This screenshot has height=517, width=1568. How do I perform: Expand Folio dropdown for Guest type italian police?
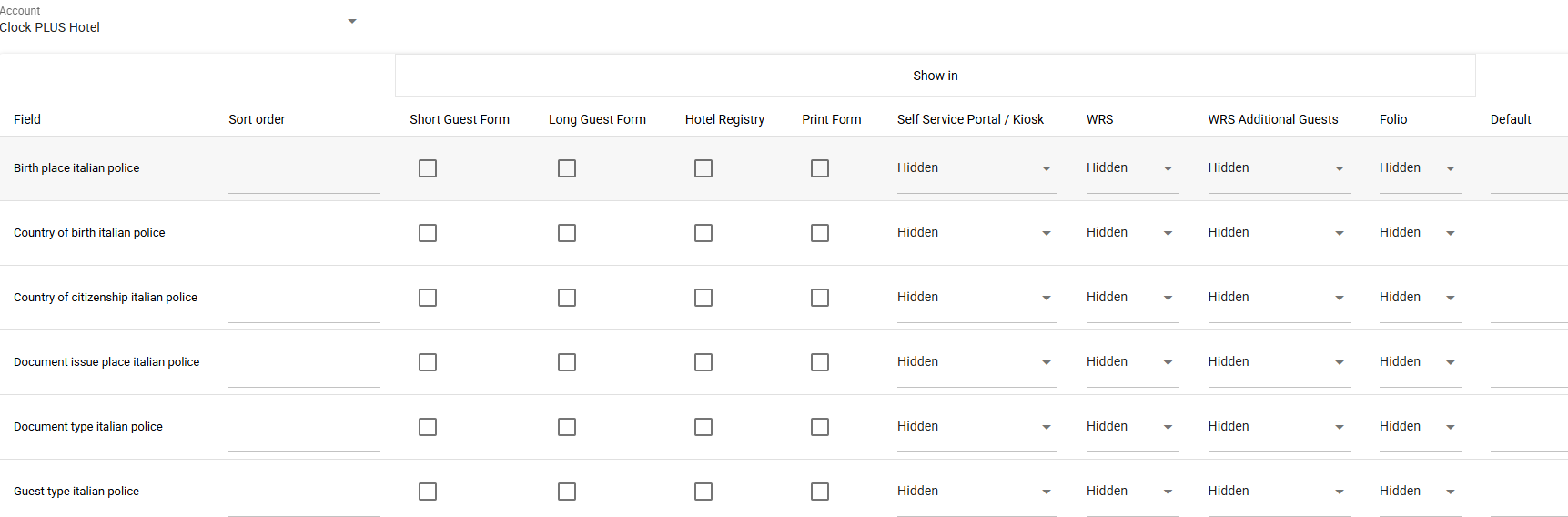[1419, 492]
